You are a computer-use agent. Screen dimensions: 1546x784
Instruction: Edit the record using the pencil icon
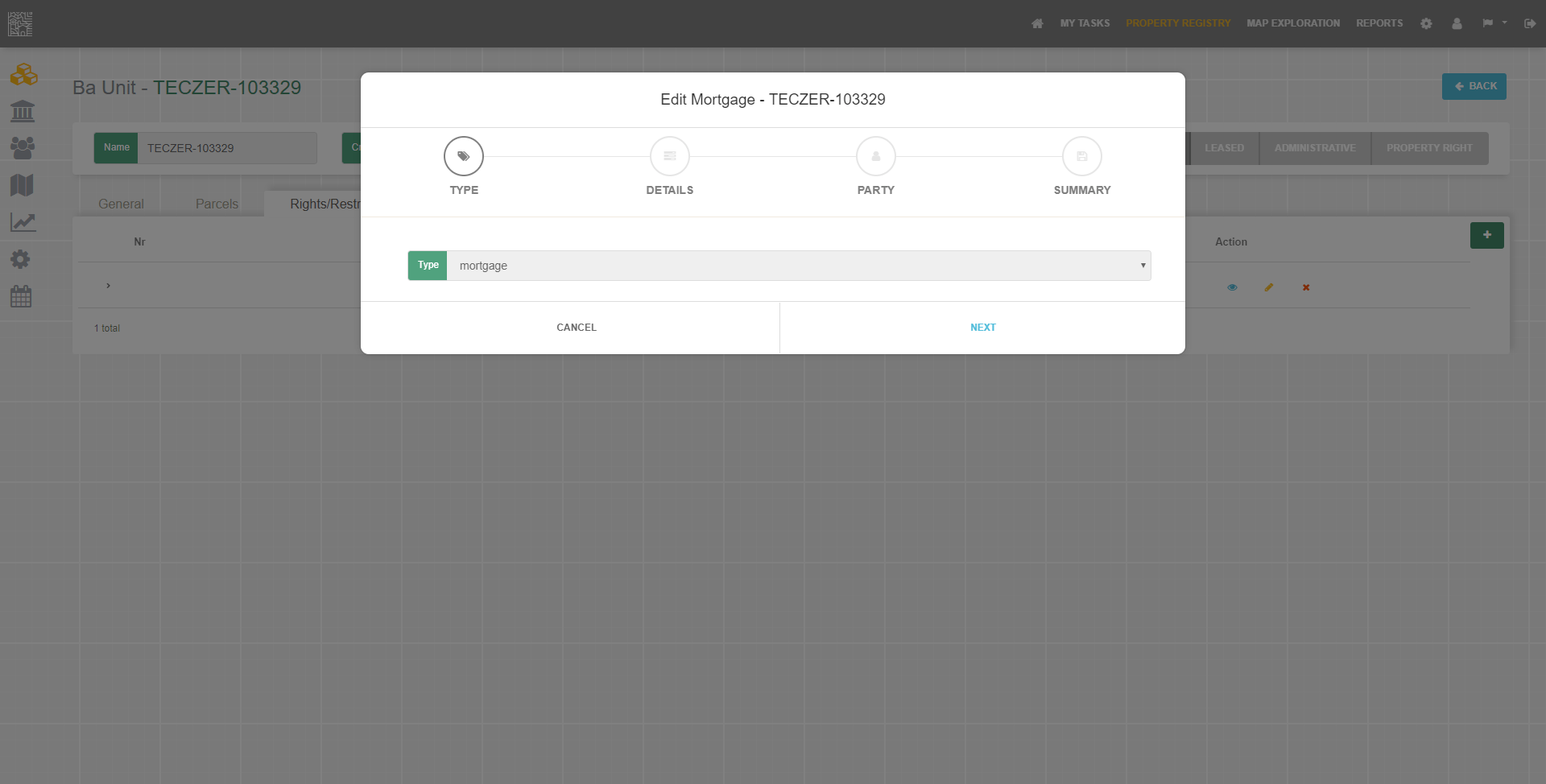(1269, 287)
